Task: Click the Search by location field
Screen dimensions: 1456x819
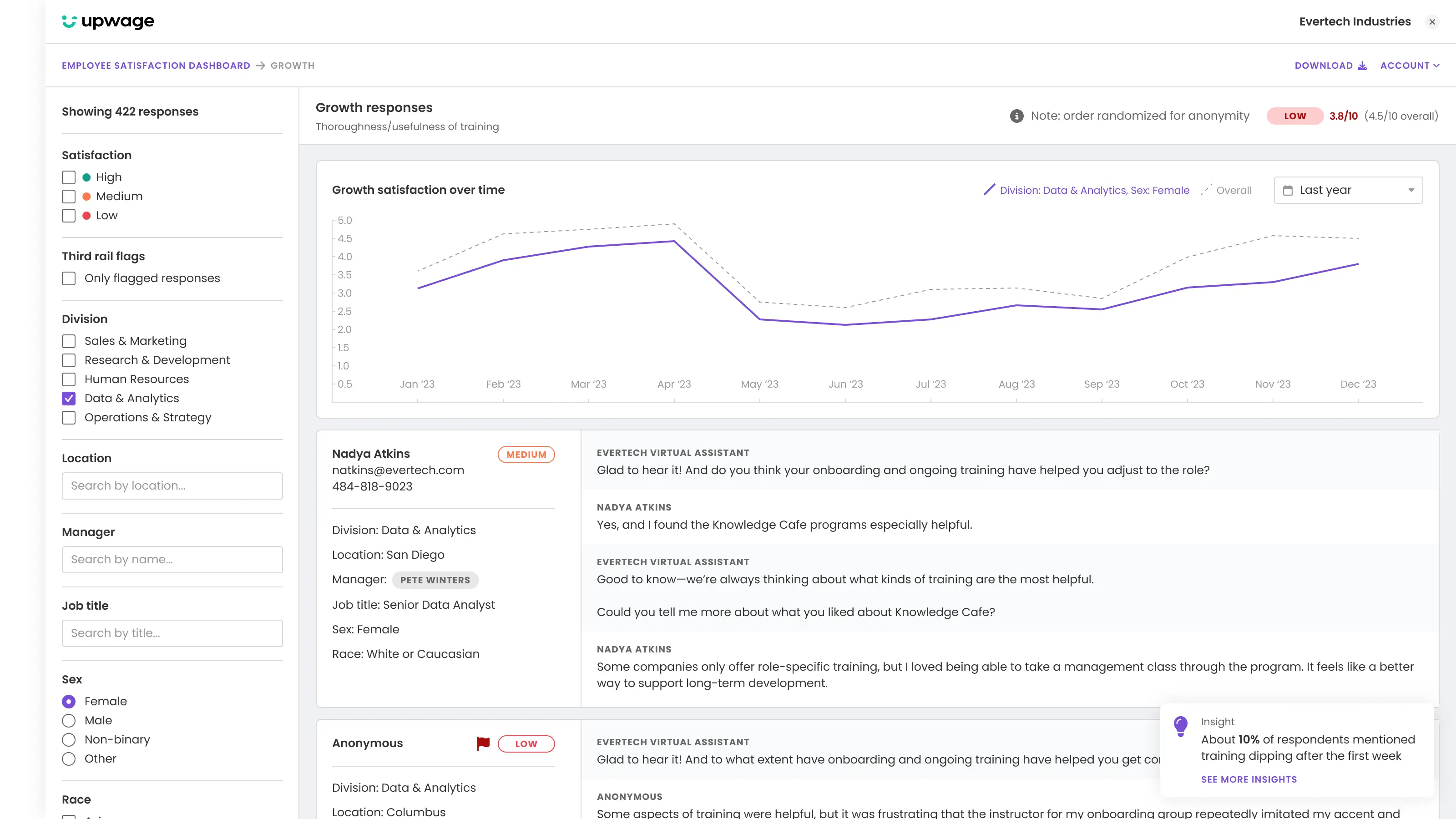Action: point(172,486)
